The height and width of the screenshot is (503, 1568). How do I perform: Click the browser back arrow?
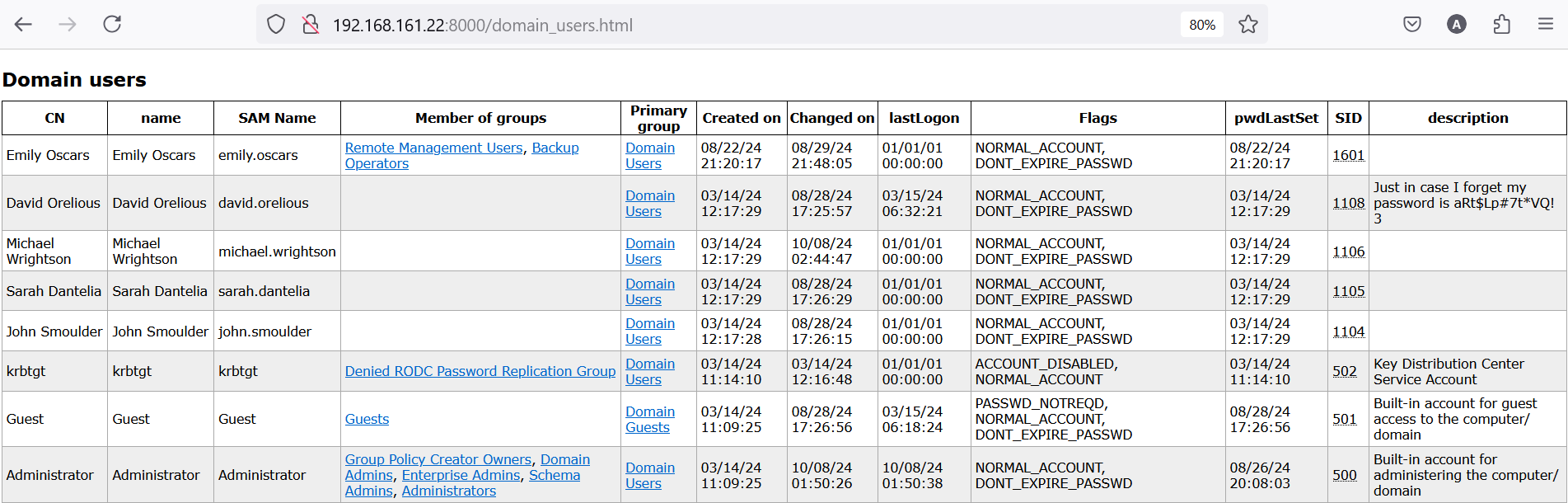coord(23,25)
